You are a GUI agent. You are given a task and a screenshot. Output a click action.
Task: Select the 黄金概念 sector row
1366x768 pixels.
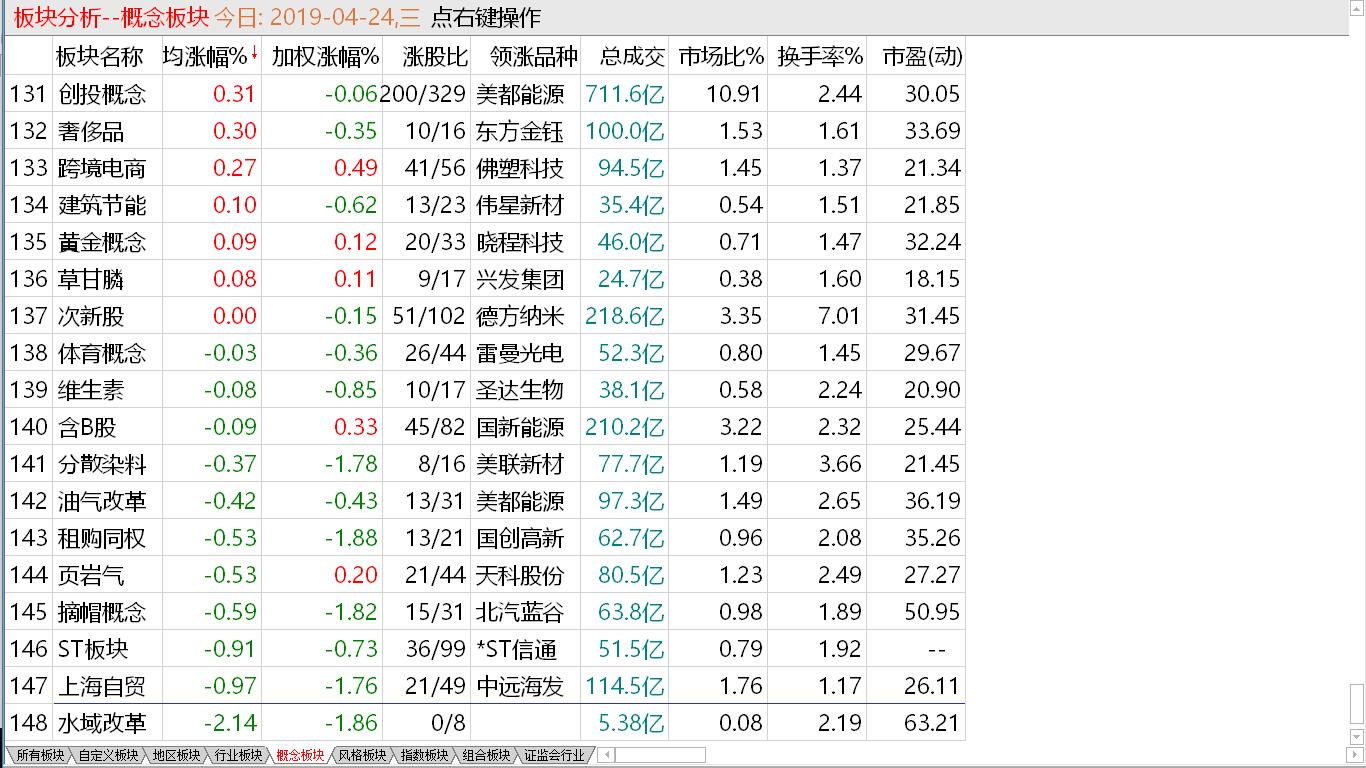coord(486,242)
